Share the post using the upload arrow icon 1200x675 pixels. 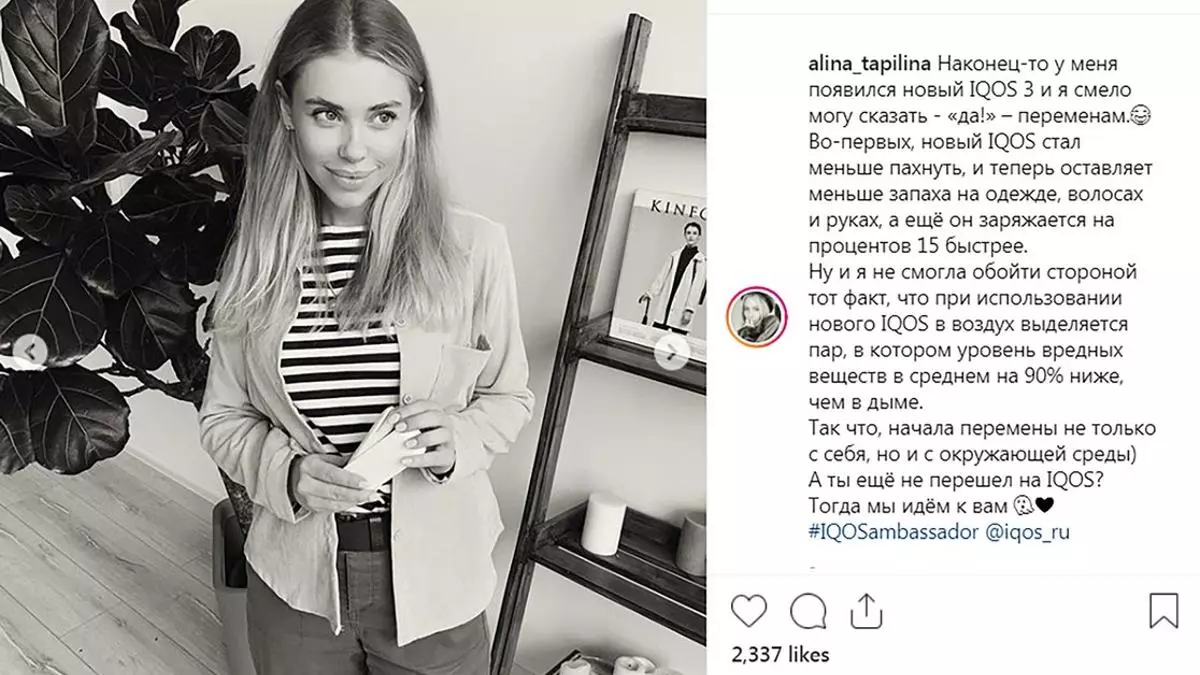863,609
